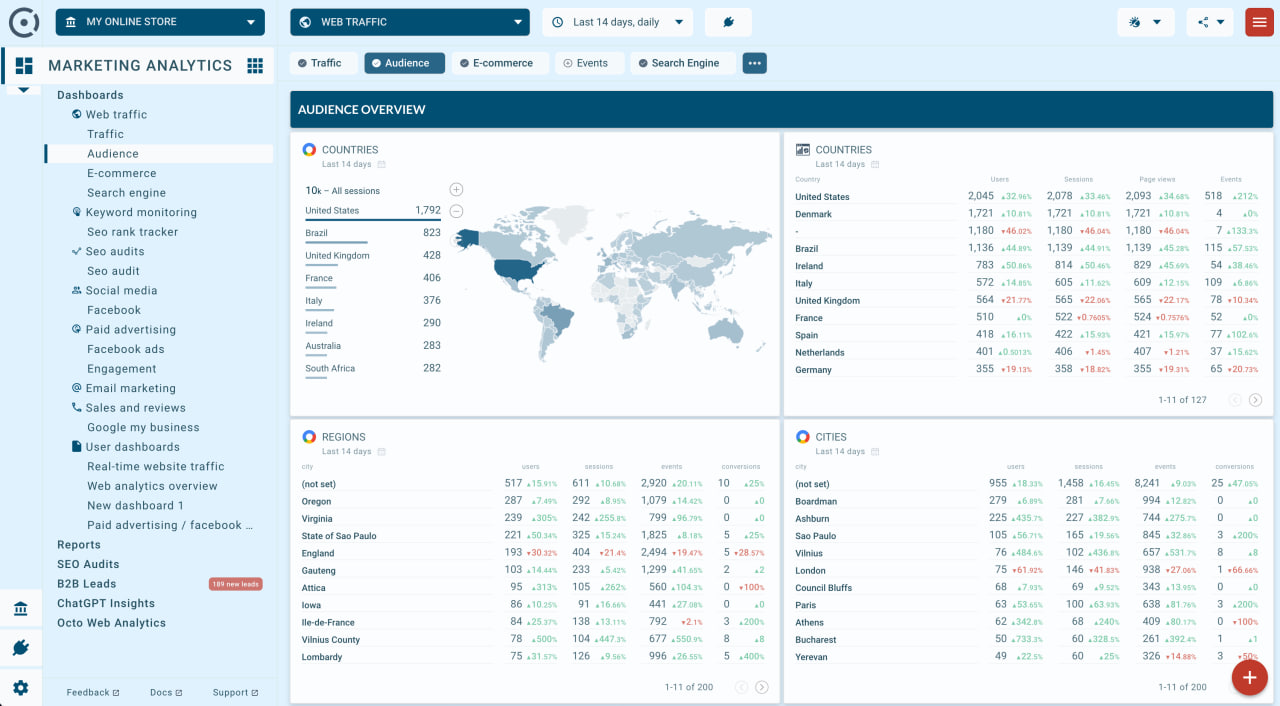Go to previous page in Countries table
The height and width of the screenshot is (706, 1280).
pyautogui.click(x=1234, y=400)
